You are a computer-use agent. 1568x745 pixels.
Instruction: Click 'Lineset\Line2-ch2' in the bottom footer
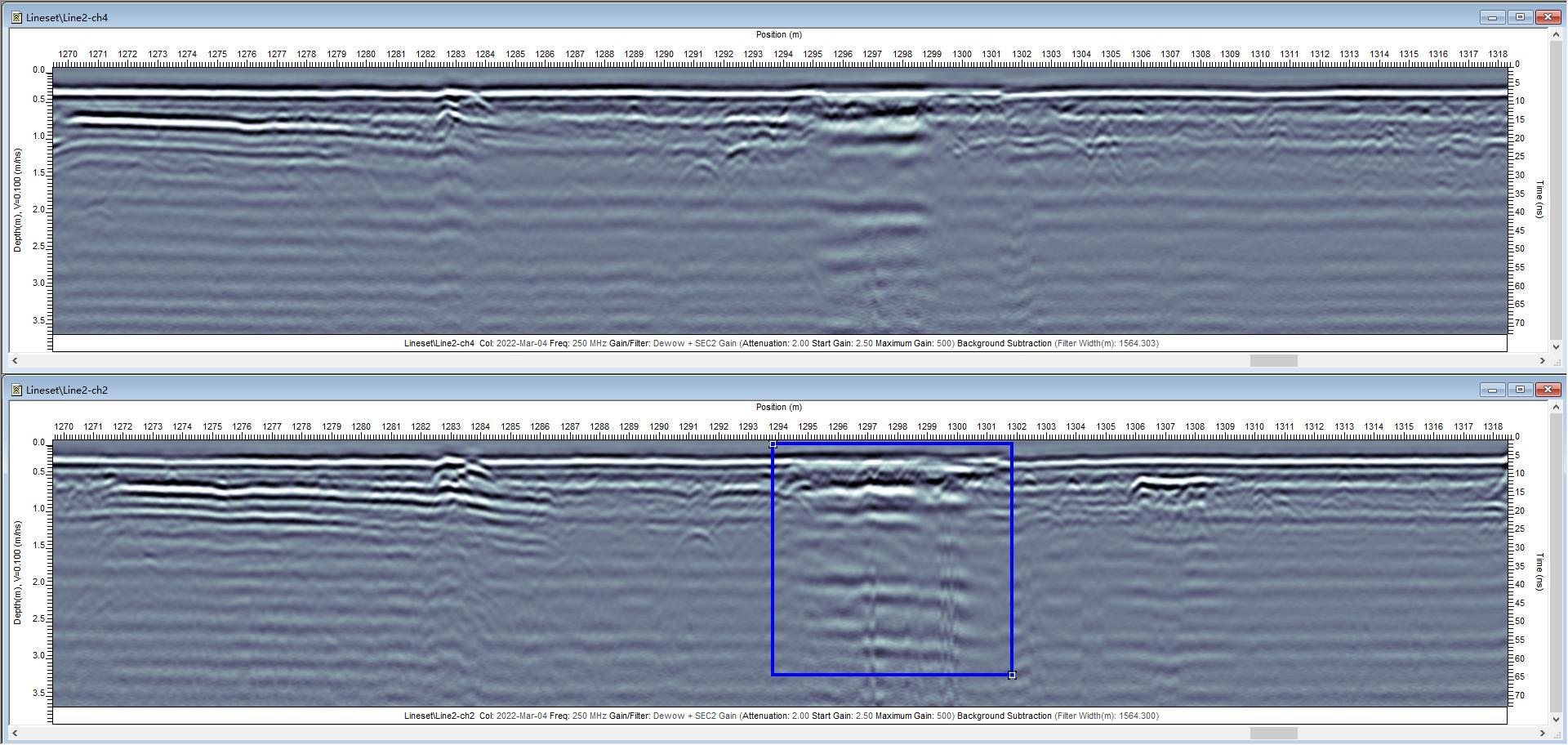pos(439,716)
